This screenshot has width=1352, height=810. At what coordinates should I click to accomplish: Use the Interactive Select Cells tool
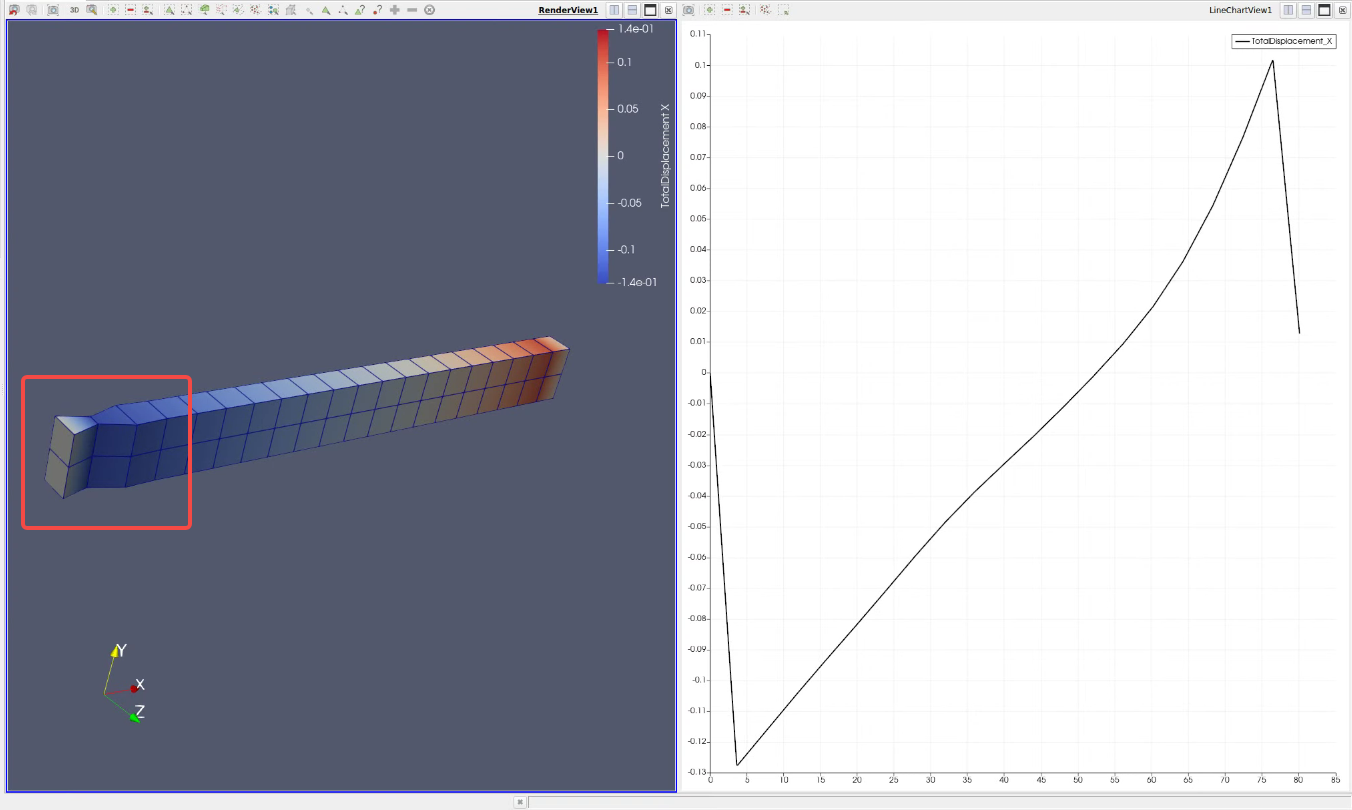325,9
